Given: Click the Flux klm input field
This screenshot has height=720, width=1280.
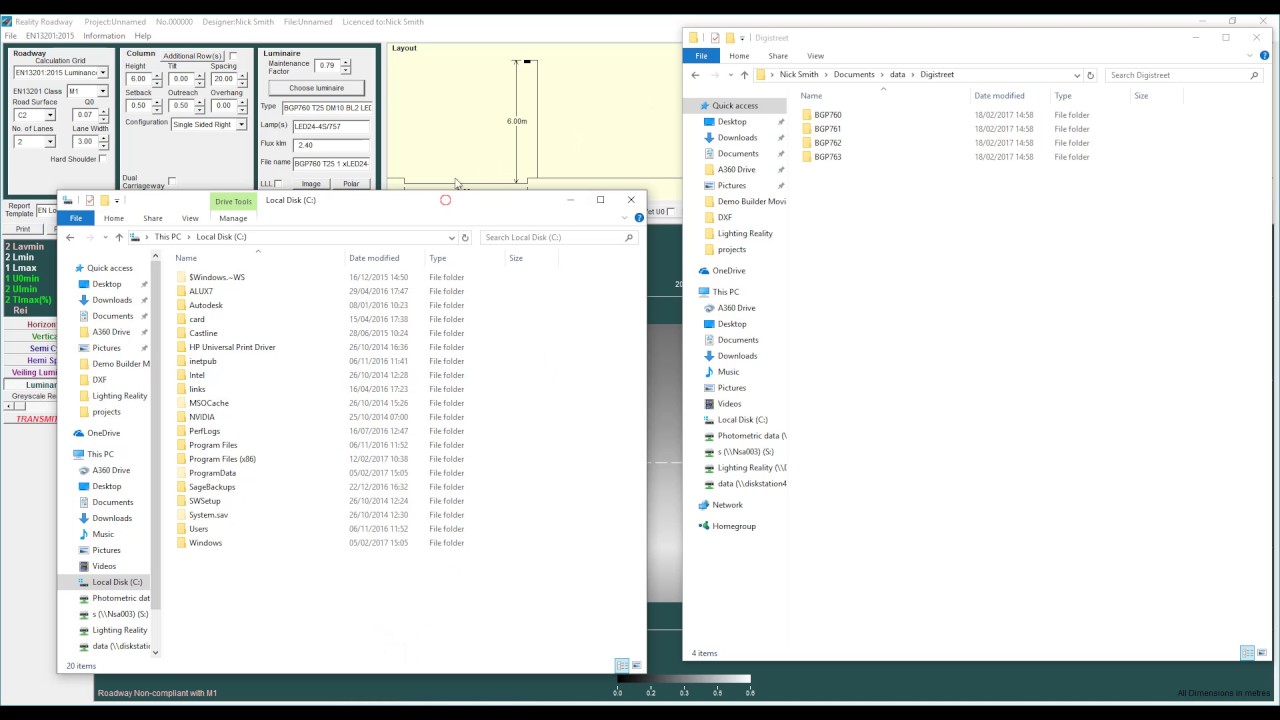Looking at the screenshot, I should (332, 145).
